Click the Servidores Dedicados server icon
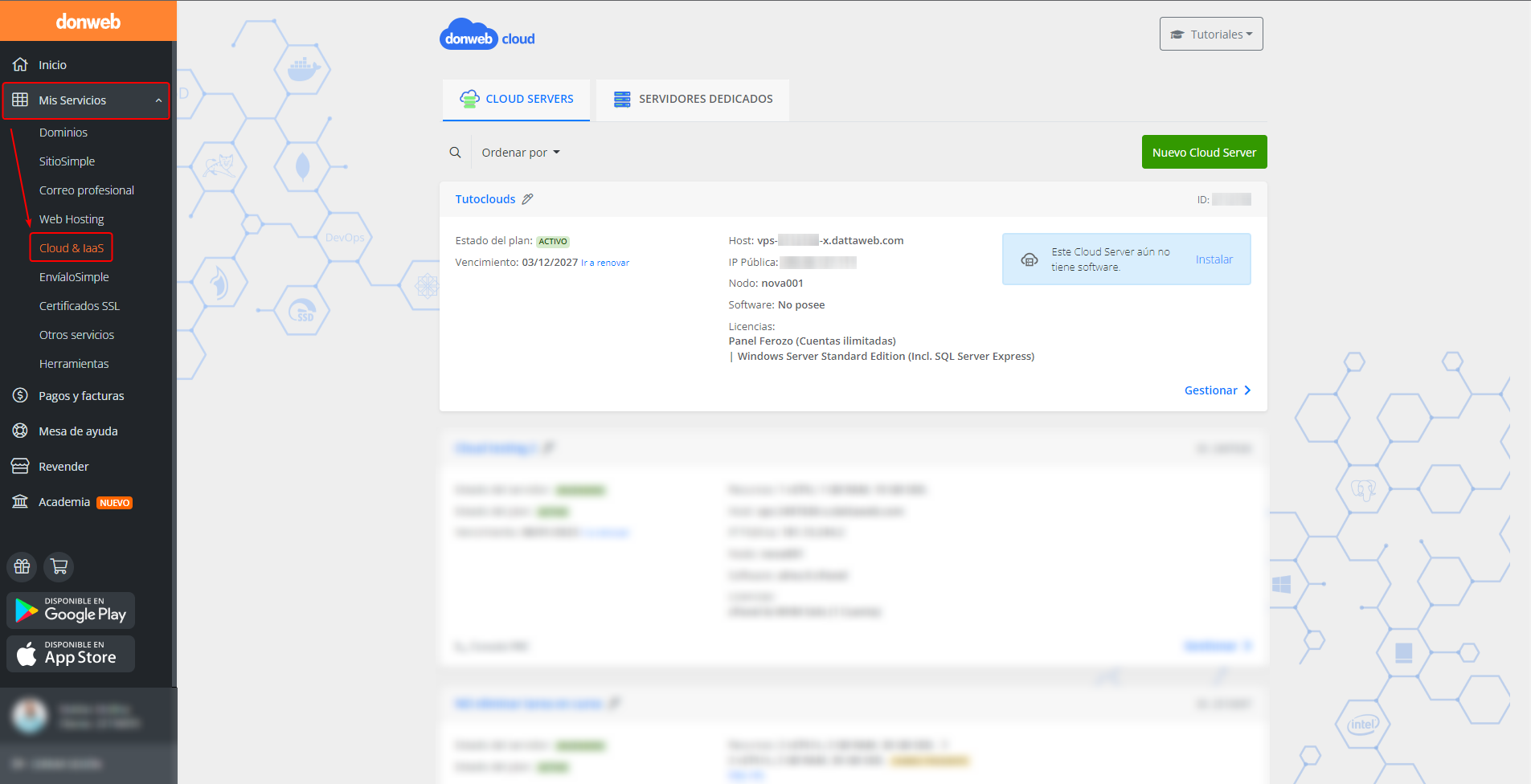 tap(622, 99)
